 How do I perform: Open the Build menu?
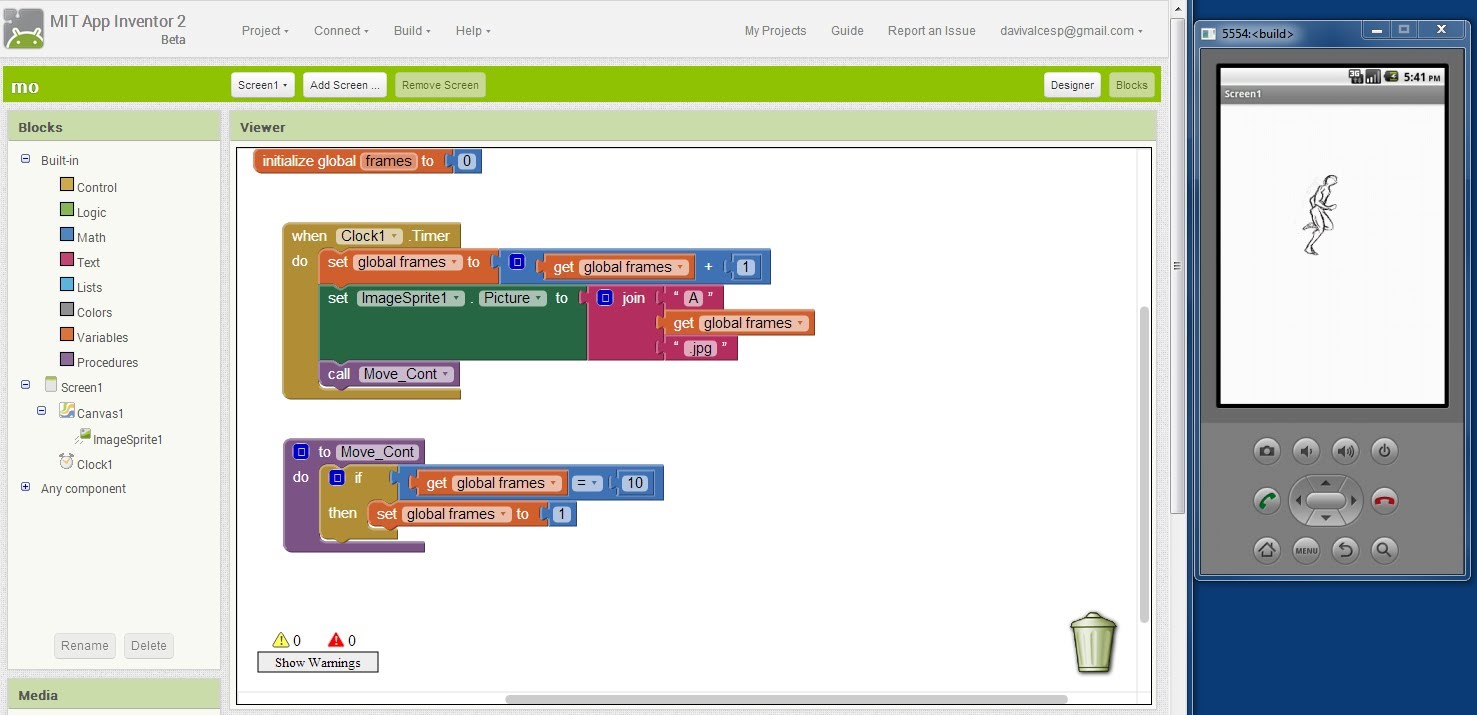[412, 31]
